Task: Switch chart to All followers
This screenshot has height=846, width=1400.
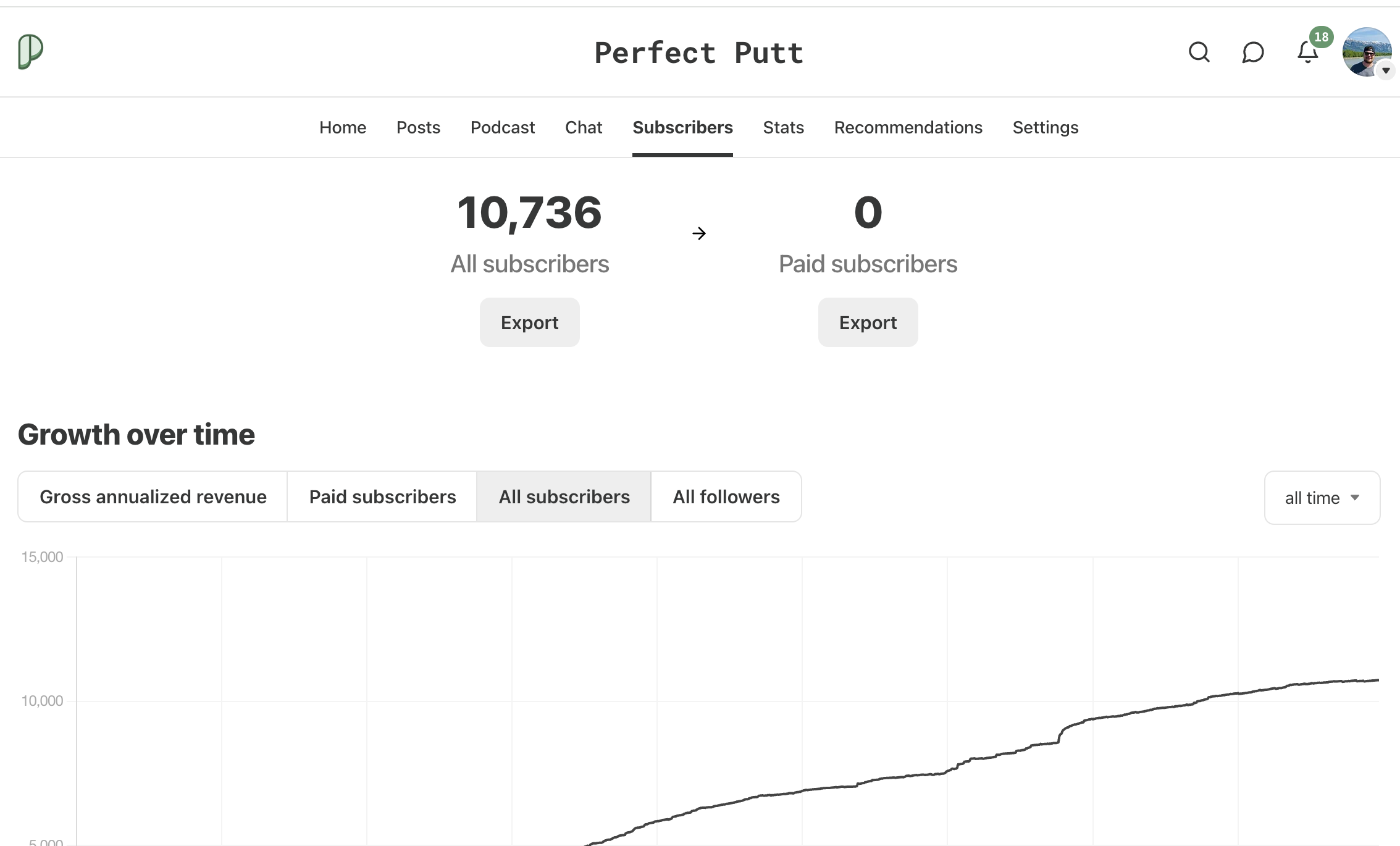Action: click(726, 497)
